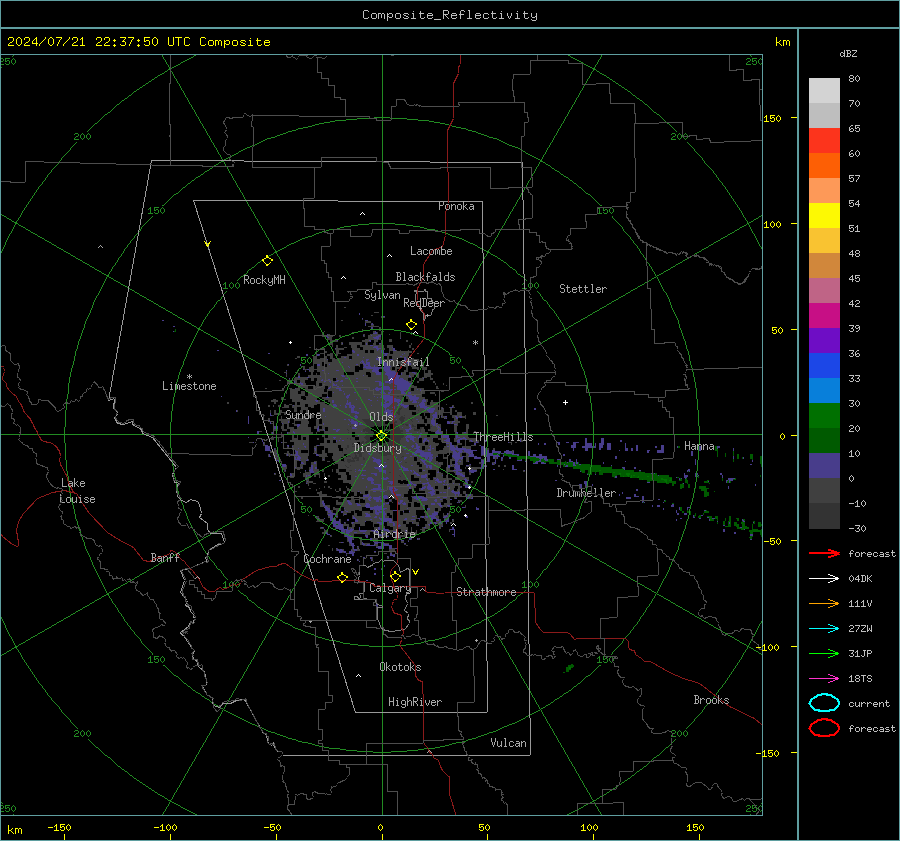Click the slate-purple swatch between 10 and 0 dBZ
The width and height of the screenshot is (900, 841).
coord(824,466)
